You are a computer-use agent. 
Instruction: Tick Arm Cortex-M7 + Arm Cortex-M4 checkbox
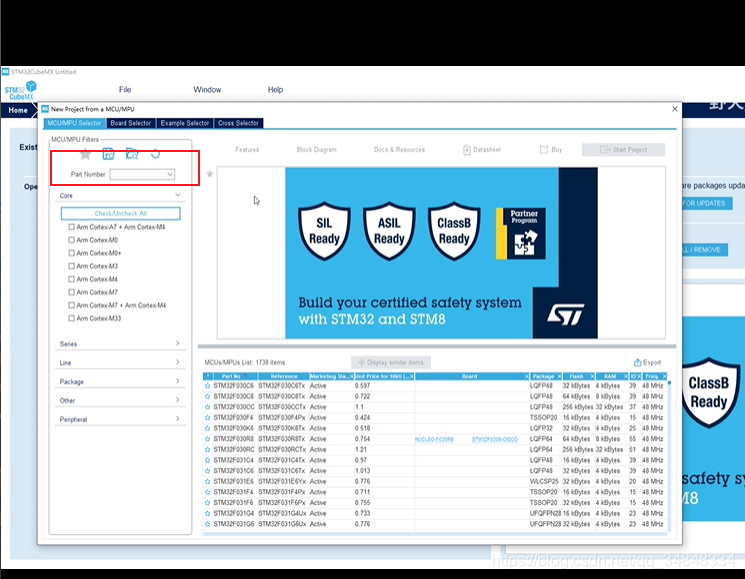71,305
